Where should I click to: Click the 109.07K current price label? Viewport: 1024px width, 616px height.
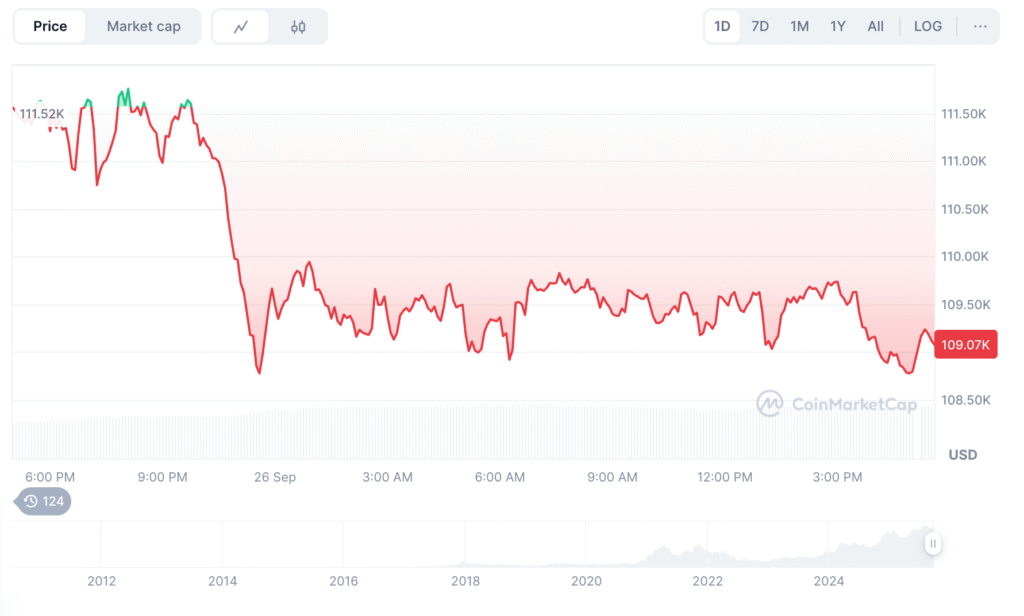(966, 345)
